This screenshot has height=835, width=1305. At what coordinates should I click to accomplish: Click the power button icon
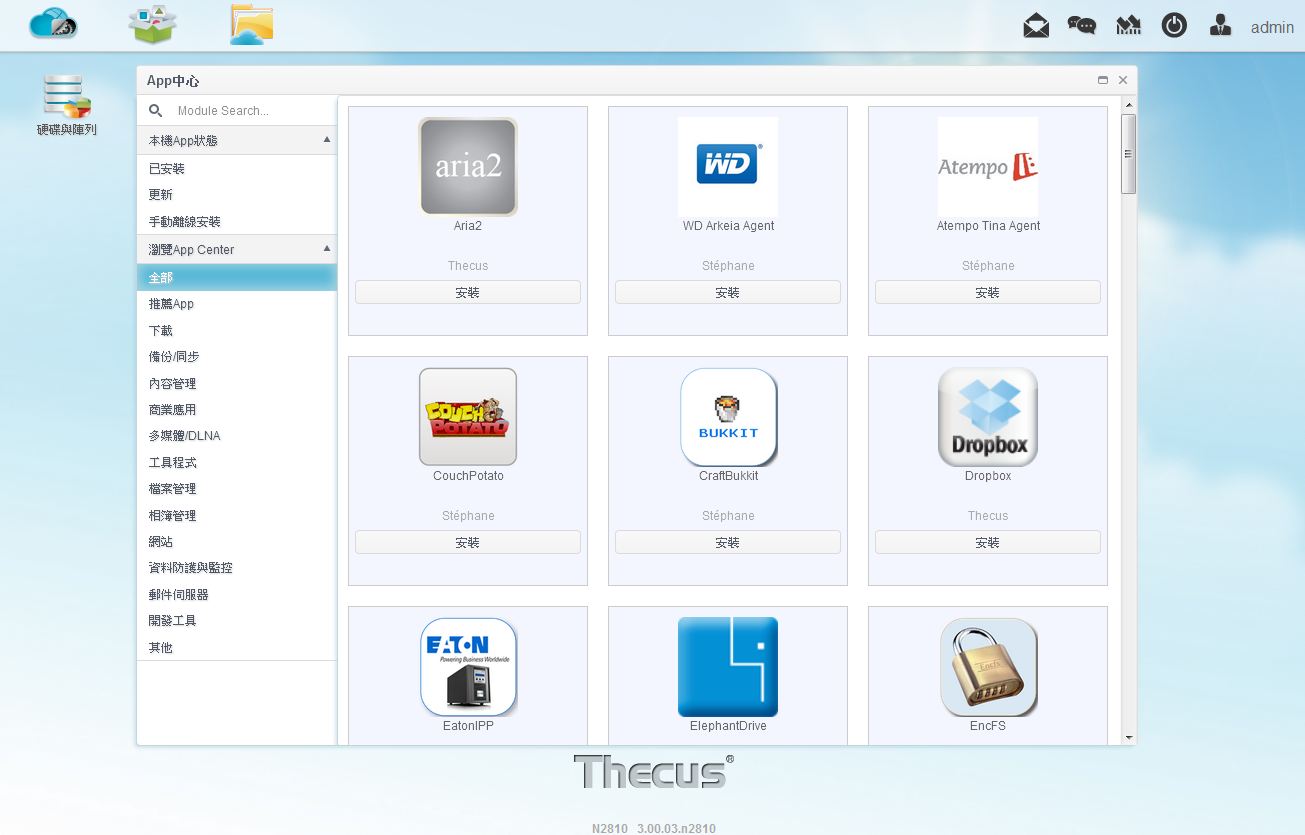pos(1174,26)
